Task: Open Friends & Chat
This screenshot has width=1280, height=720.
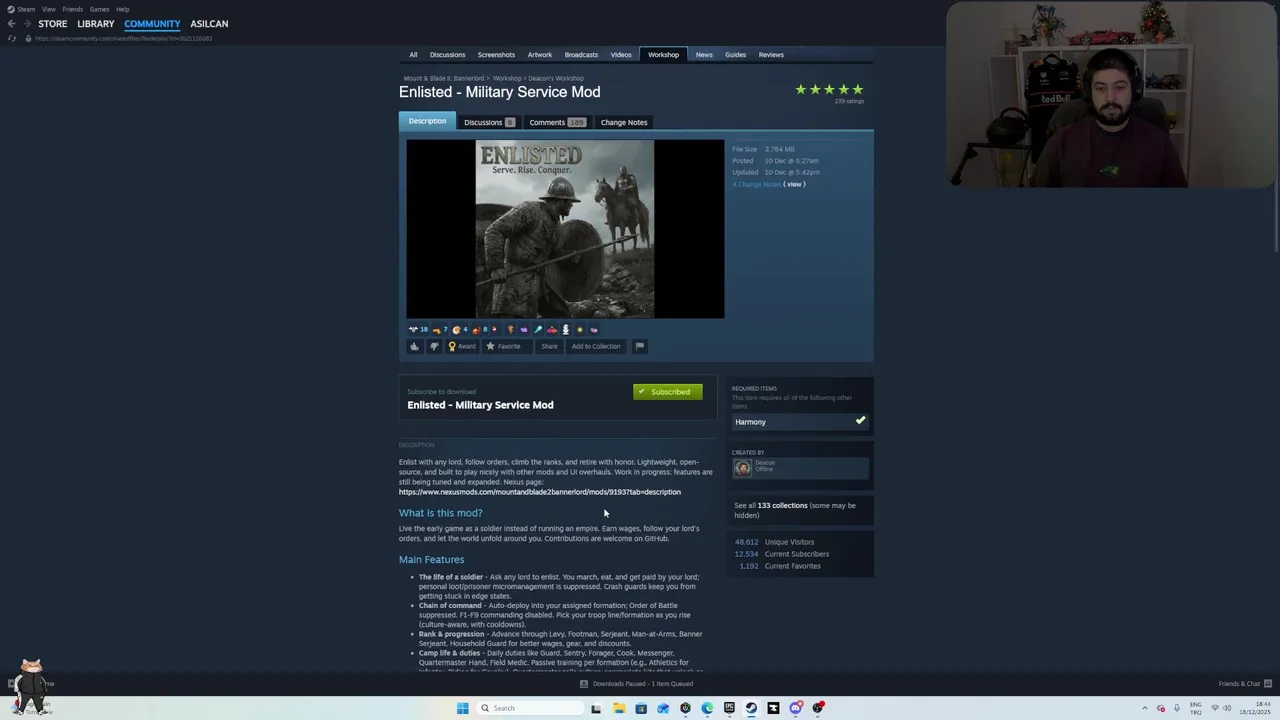Action: tap(1245, 684)
